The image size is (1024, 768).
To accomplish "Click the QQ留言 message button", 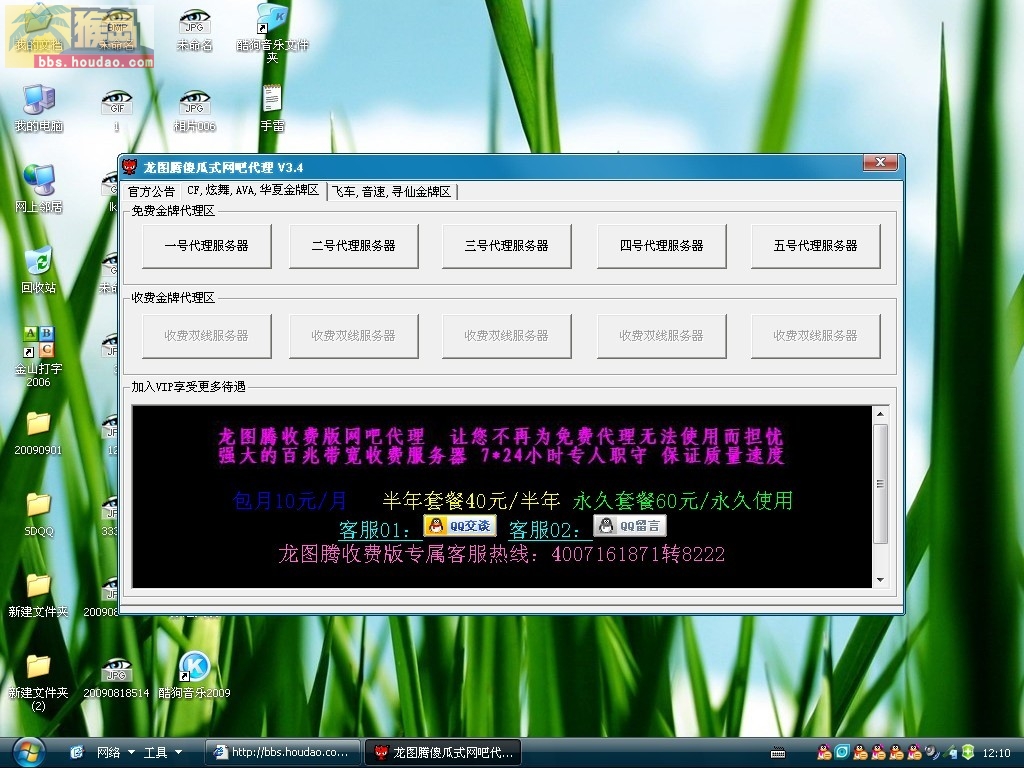I will click(630, 526).
